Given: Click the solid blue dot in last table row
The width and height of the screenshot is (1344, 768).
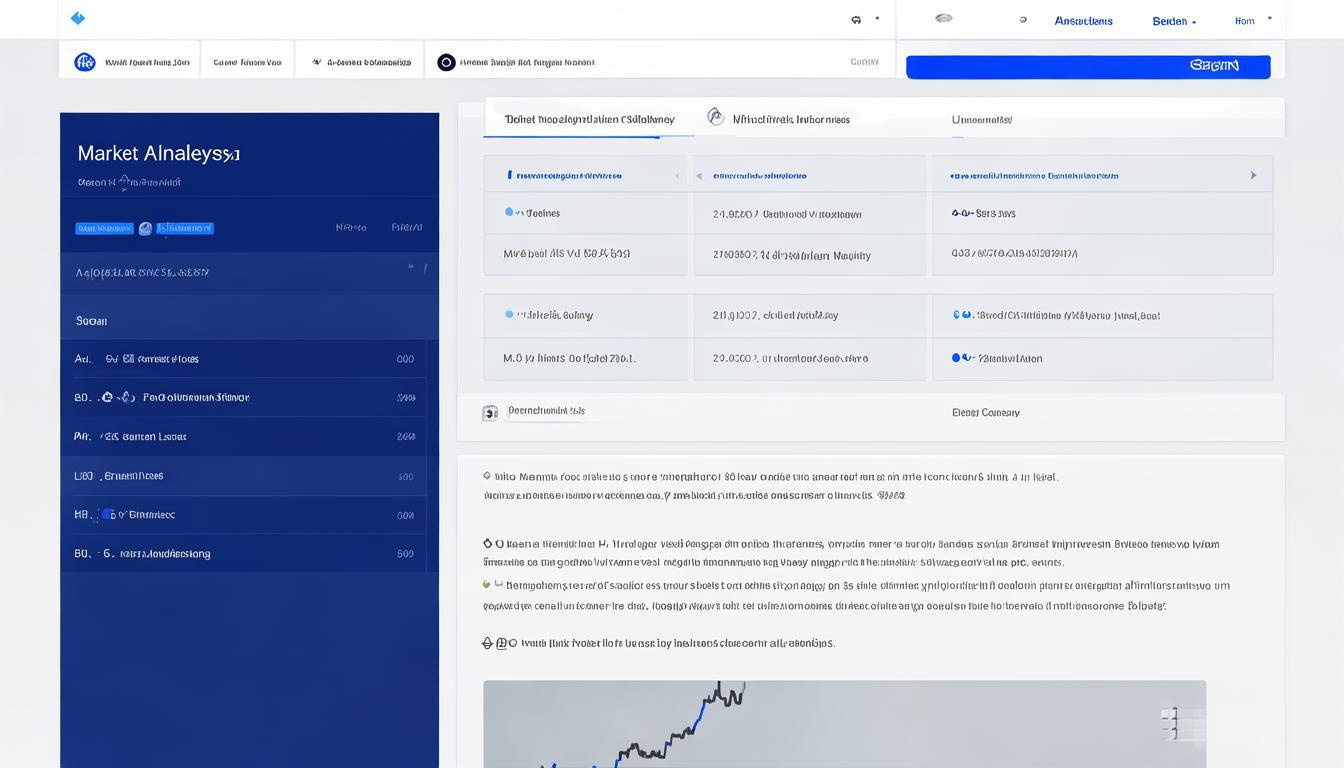Looking at the screenshot, I should pyautogui.click(x=956, y=357).
